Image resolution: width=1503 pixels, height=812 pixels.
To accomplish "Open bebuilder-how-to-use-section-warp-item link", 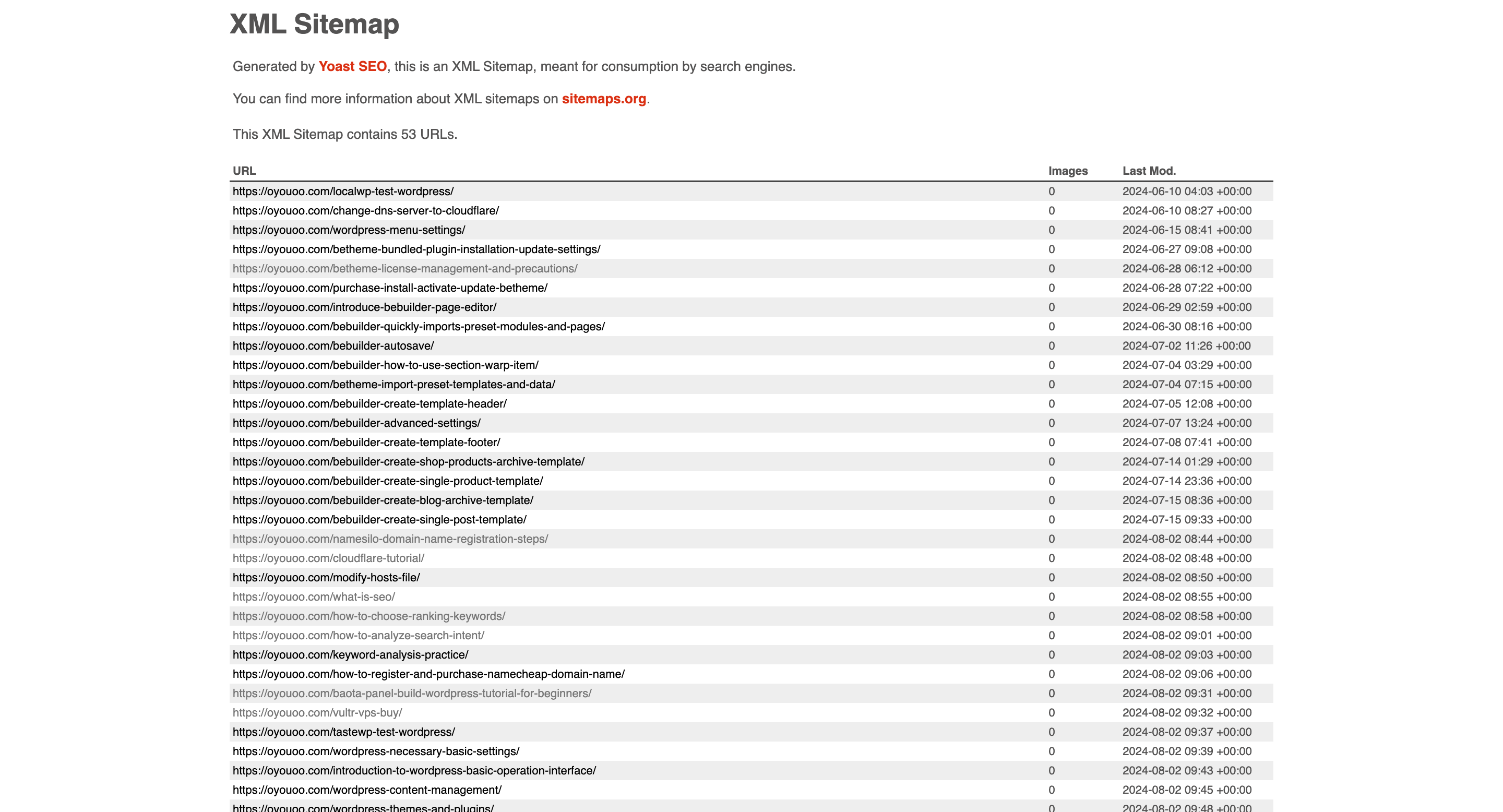I will (386, 365).
